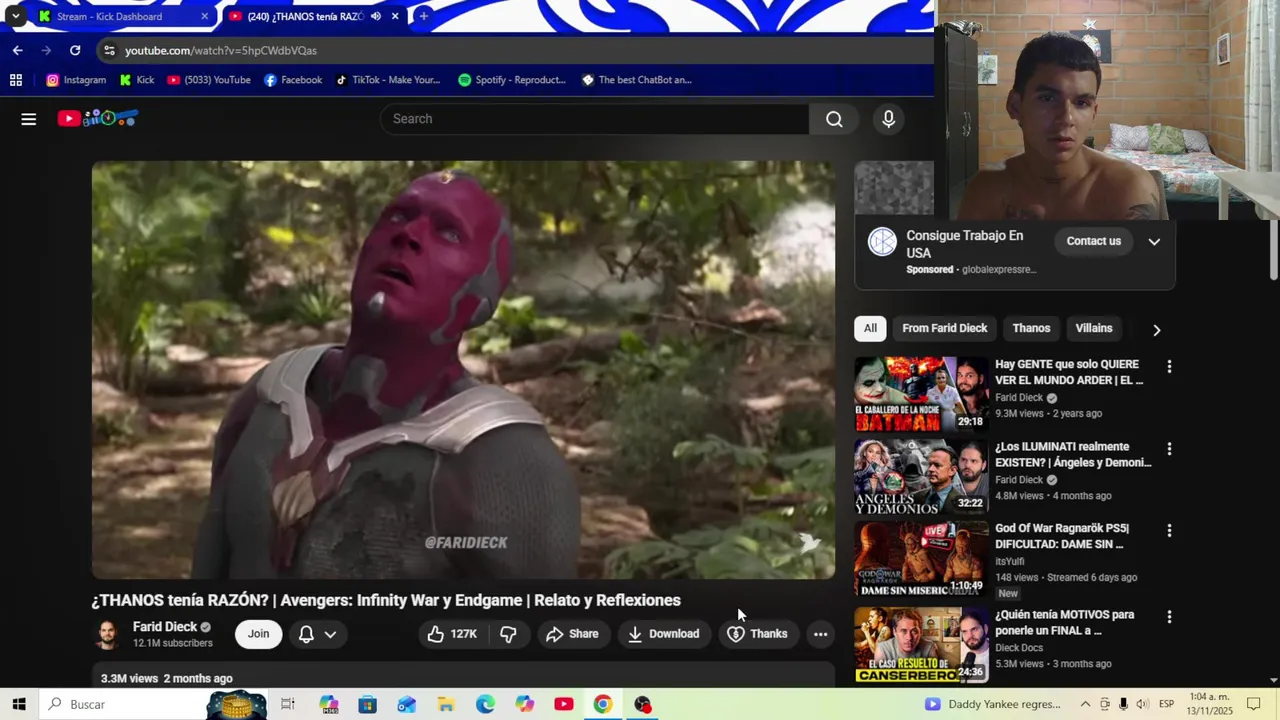Open notifications center icon

[1254, 704]
